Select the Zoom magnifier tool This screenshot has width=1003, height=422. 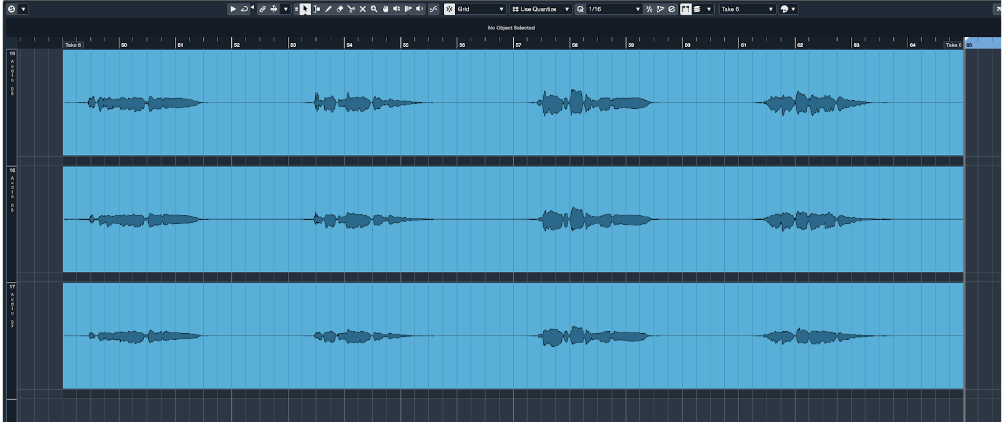373,9
